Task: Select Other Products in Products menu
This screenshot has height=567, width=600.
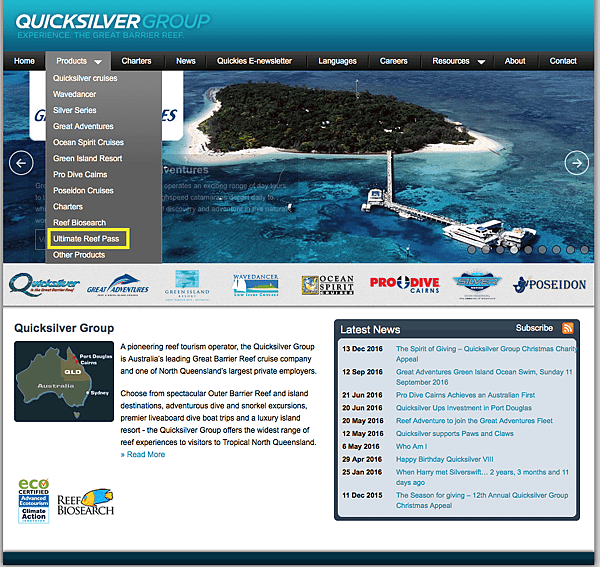Action: coord(79,255)
